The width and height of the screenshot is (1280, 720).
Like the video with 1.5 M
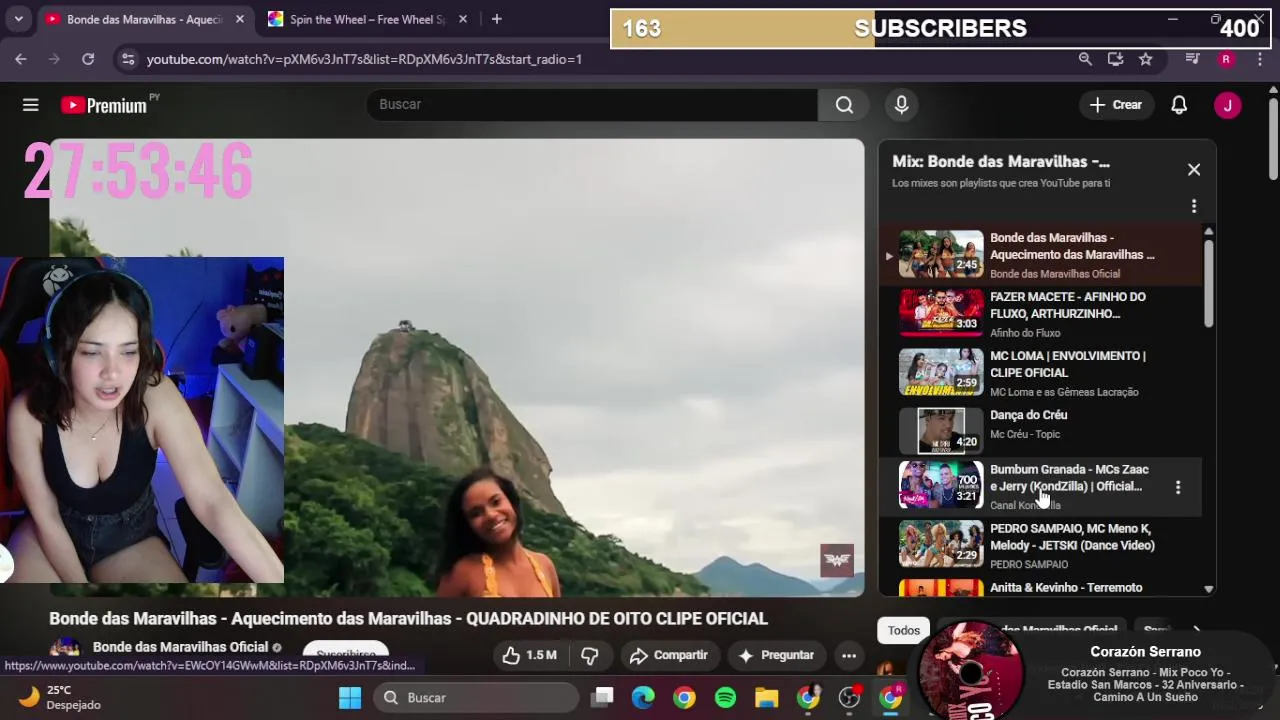[x=530, y=655]
